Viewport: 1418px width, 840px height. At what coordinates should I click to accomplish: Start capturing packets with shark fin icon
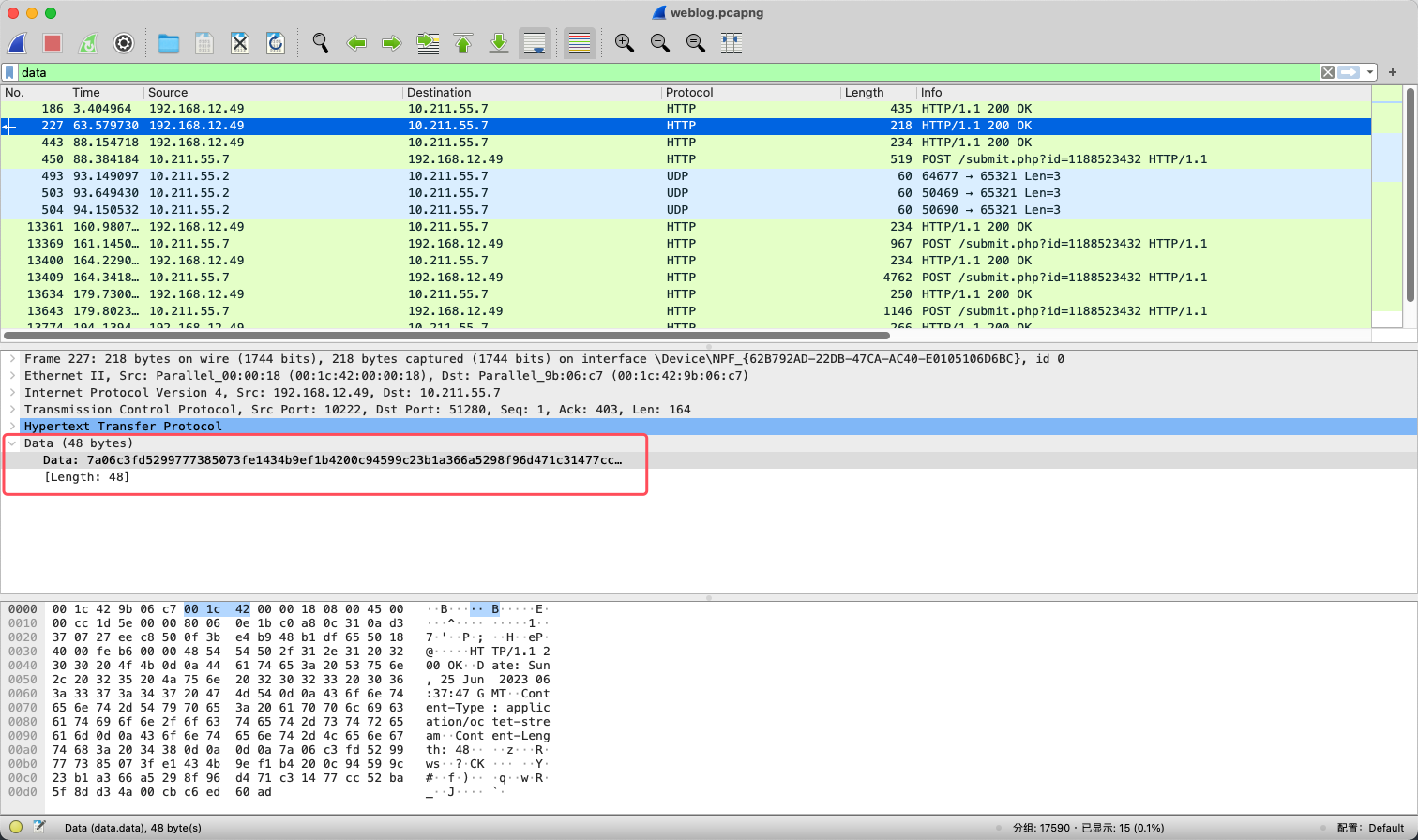click(17, 43)
